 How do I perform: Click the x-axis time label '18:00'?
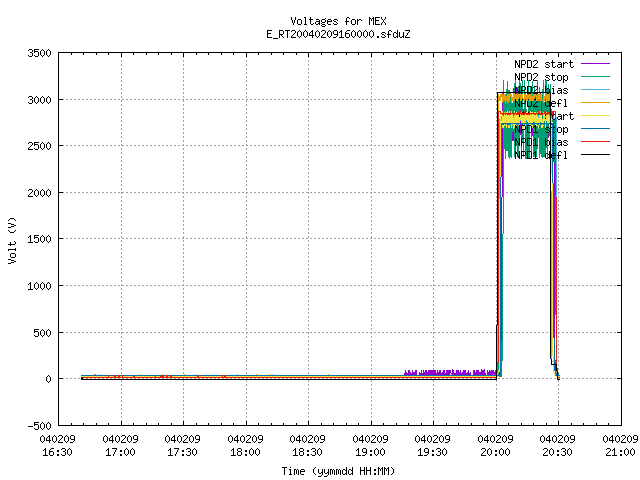pos(245,452)
